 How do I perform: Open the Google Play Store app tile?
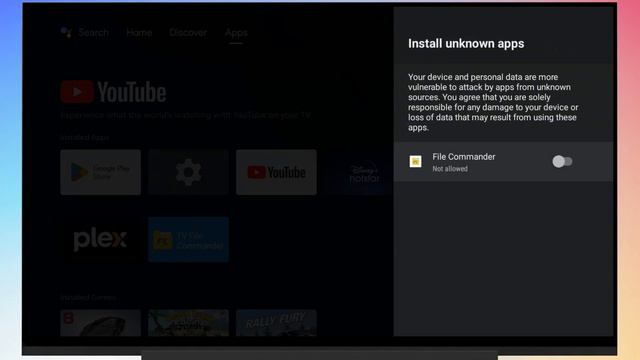click(x=100, y=172)
